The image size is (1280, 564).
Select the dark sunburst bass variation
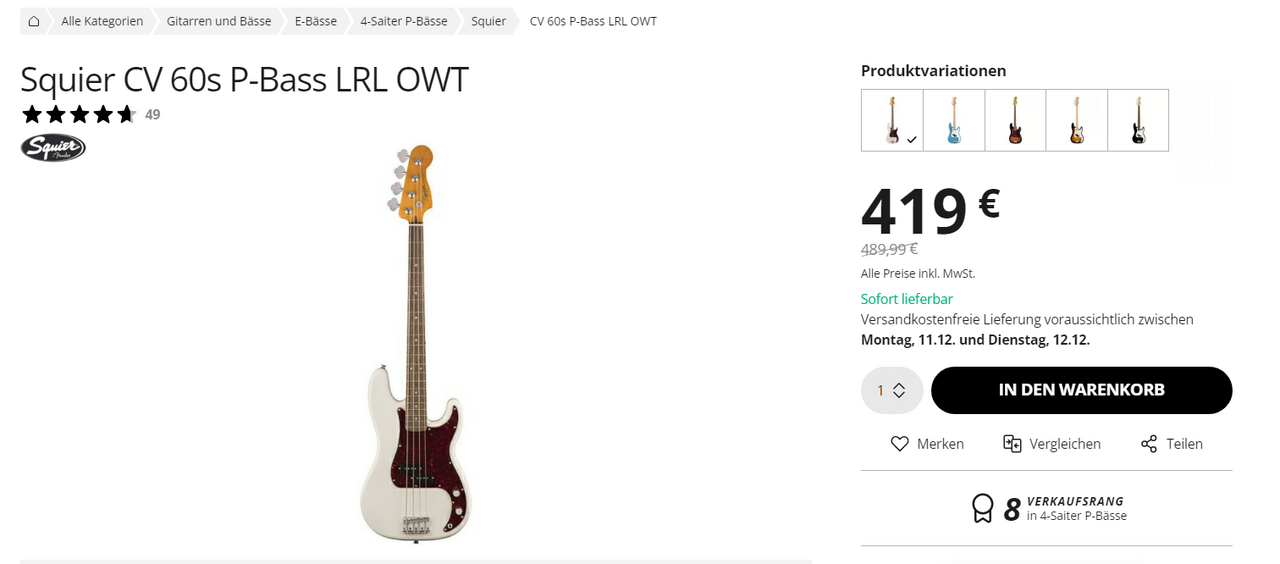tap(1015, 121)
